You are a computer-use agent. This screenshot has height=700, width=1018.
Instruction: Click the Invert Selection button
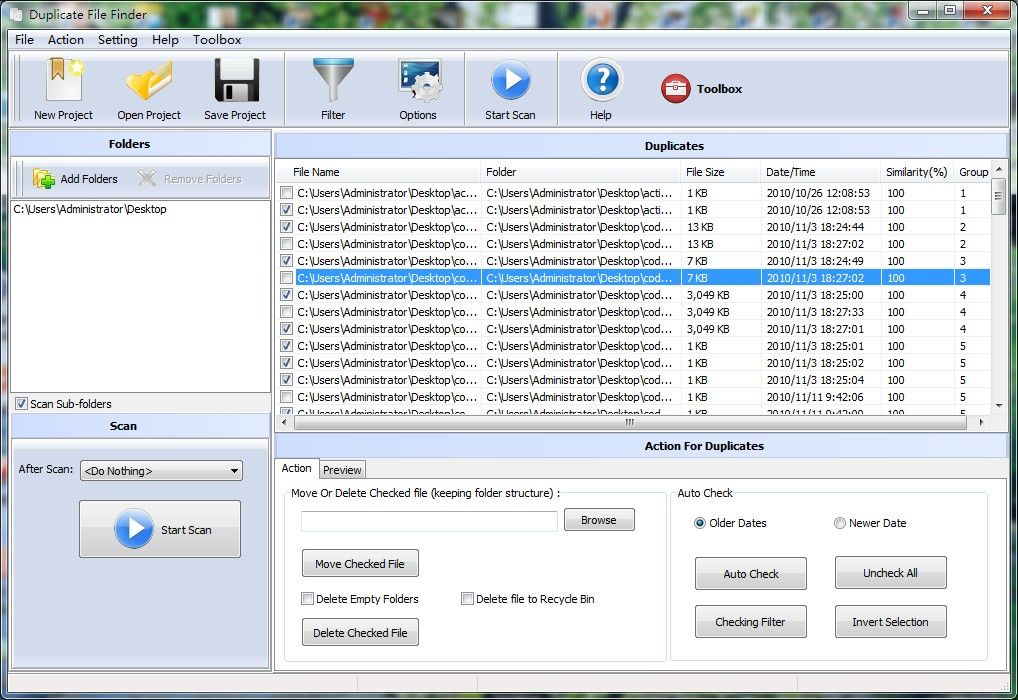coord(890,622)
